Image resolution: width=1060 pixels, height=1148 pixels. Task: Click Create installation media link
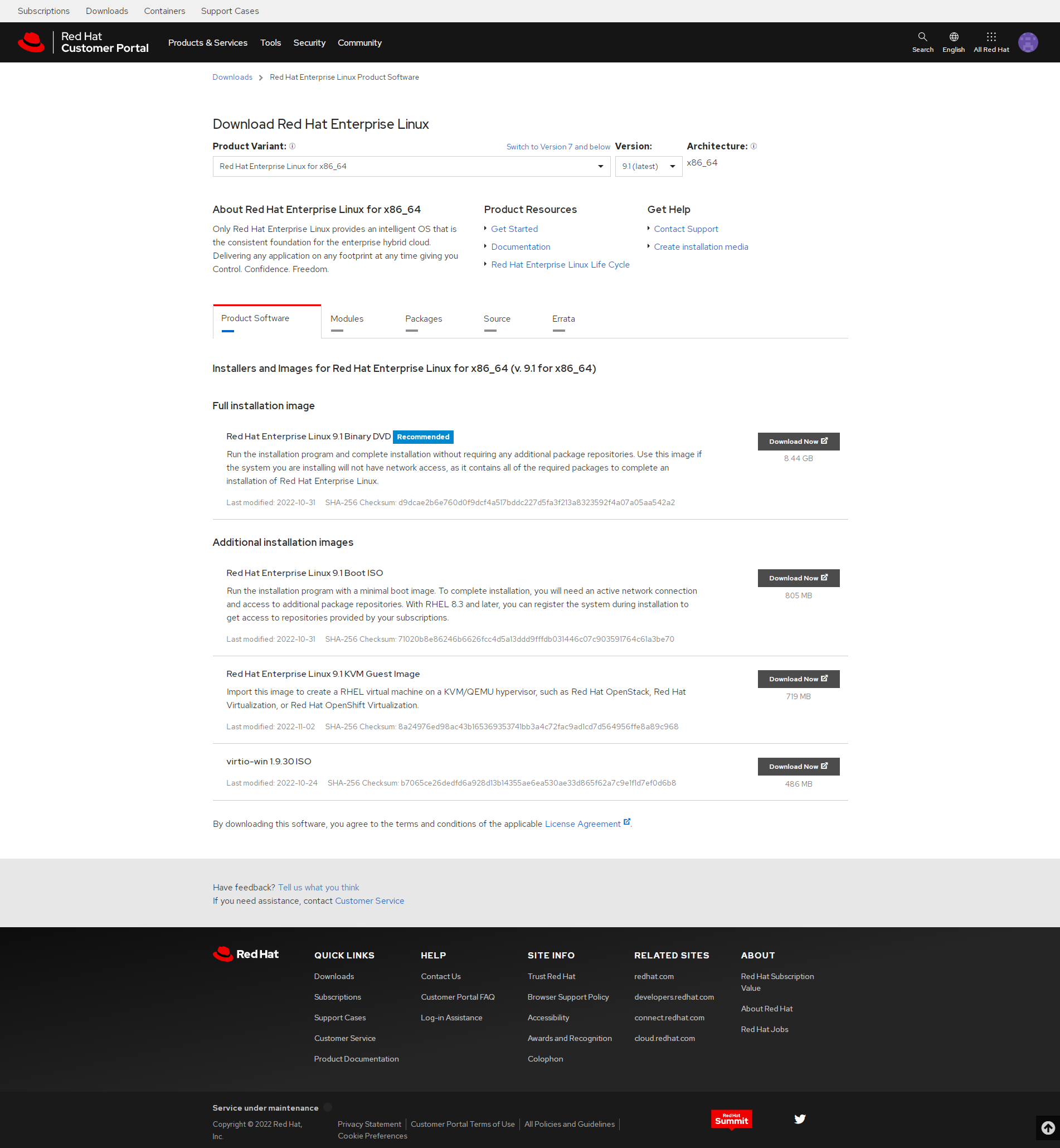point(701,246)
